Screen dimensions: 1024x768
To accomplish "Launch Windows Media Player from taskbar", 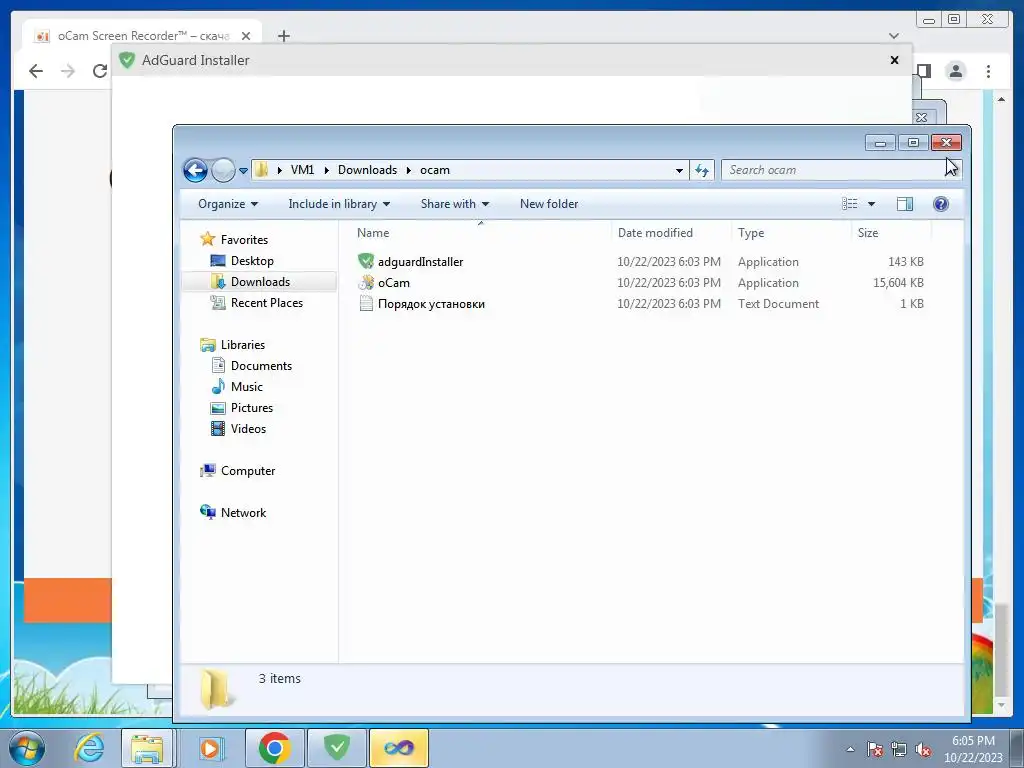I will [210, 748].
